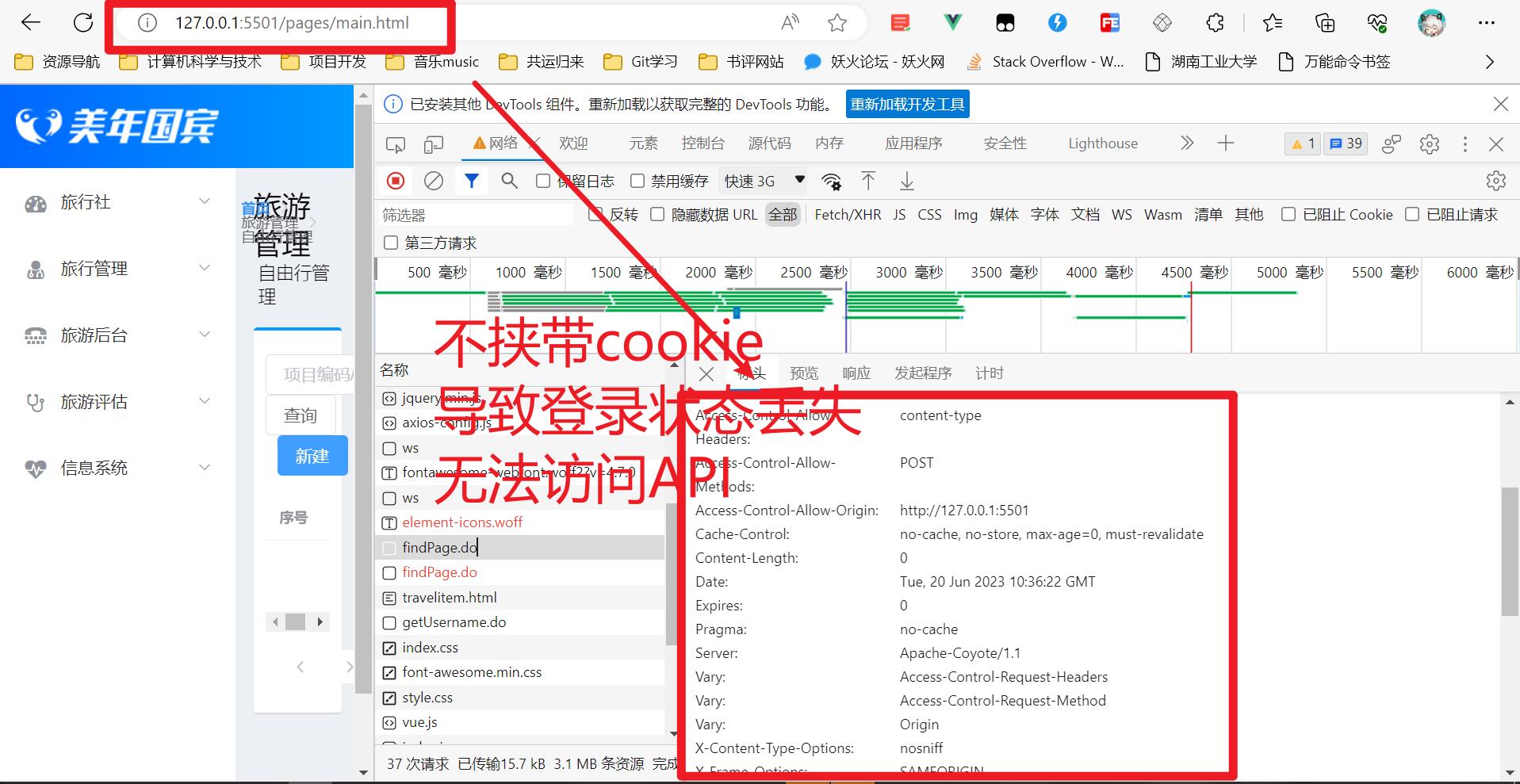The height and width of the screenshot is (784, 1520).
Task: Show more bookmarks bar items chevron
Action: [x=1489, y=62]
